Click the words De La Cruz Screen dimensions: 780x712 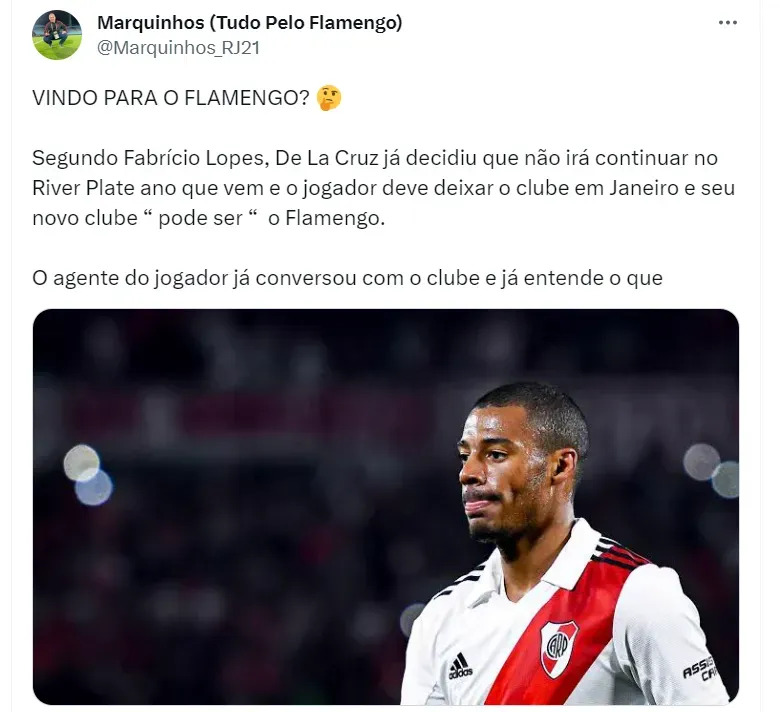coord(327,158)
